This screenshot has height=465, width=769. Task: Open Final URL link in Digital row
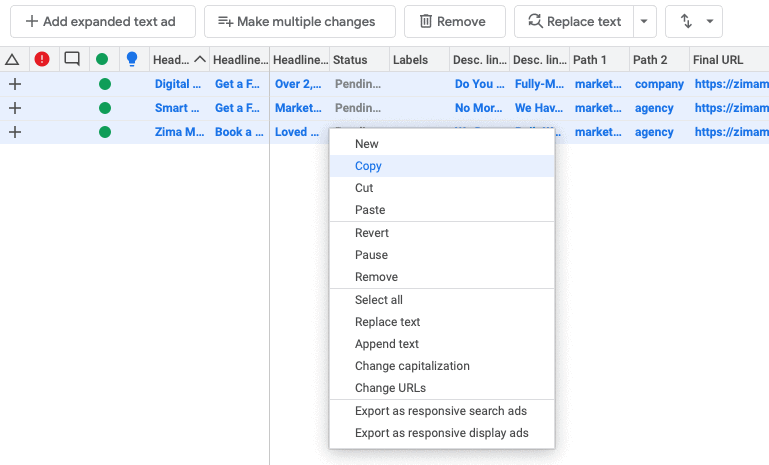click(729, 84)
